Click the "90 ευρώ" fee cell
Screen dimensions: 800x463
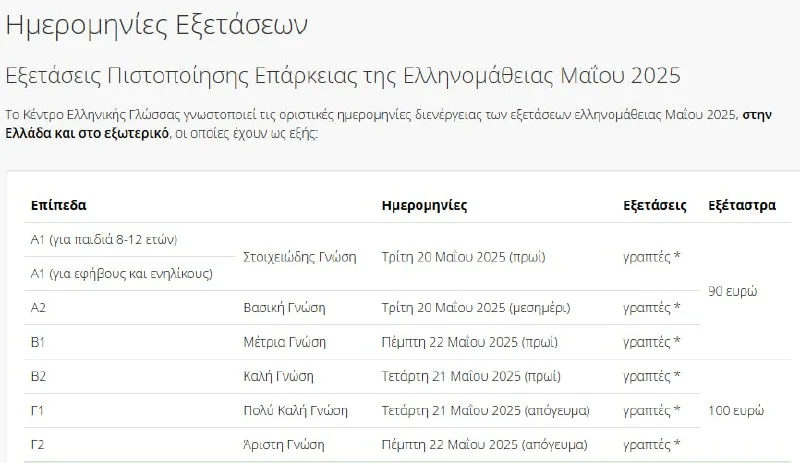tap(733, 291)
